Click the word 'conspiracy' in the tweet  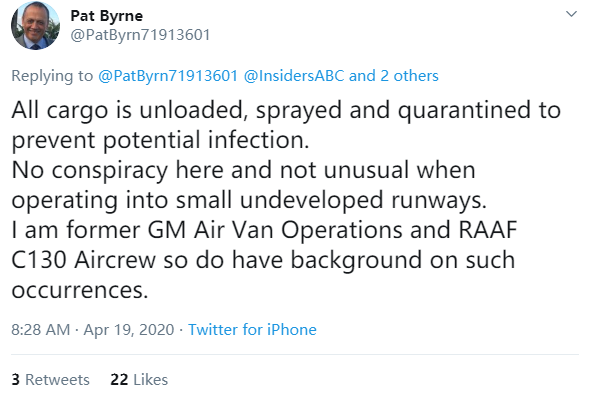(x=109, y=170)
